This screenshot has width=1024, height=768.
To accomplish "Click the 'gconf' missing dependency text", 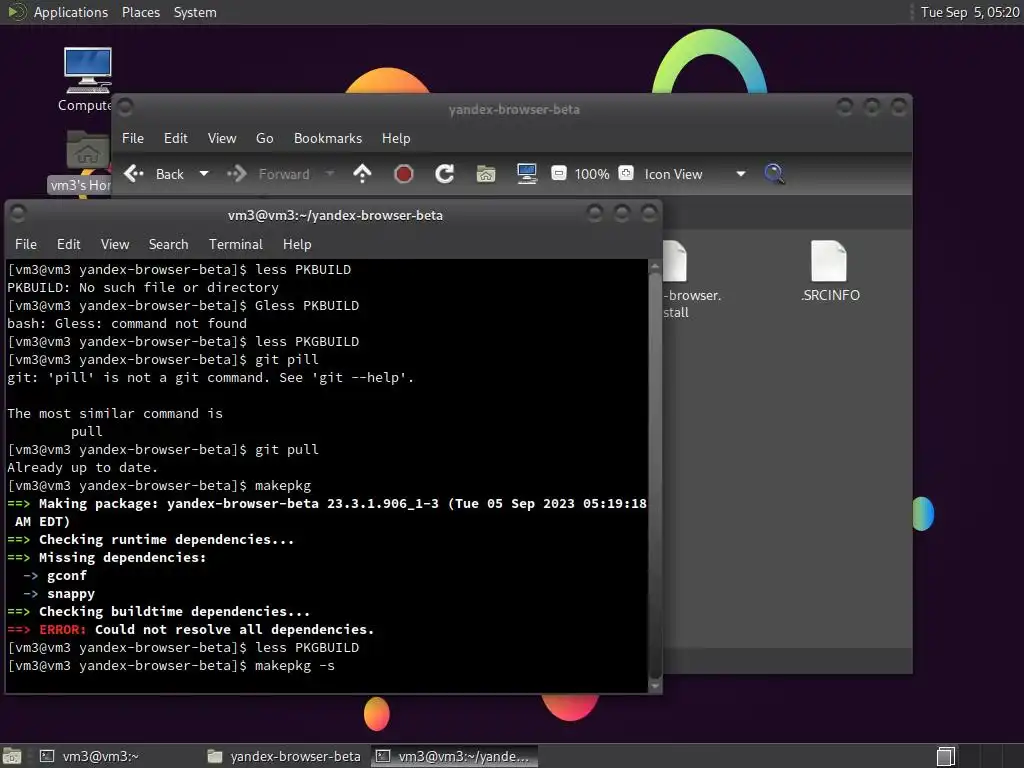I will 67,575.
